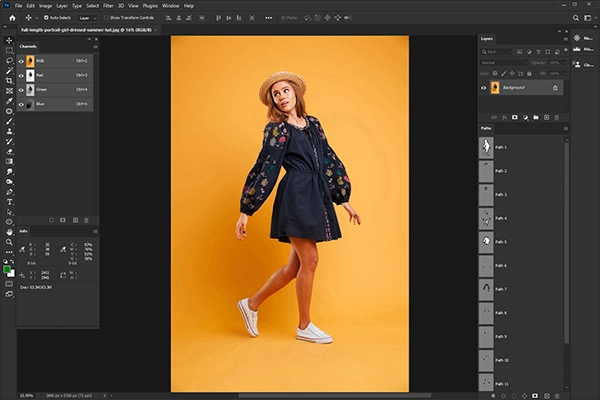Open the Opacity dropdown arrow
Image resolution: width=600 pixels, height=400 pixels.
click(564, 62)
